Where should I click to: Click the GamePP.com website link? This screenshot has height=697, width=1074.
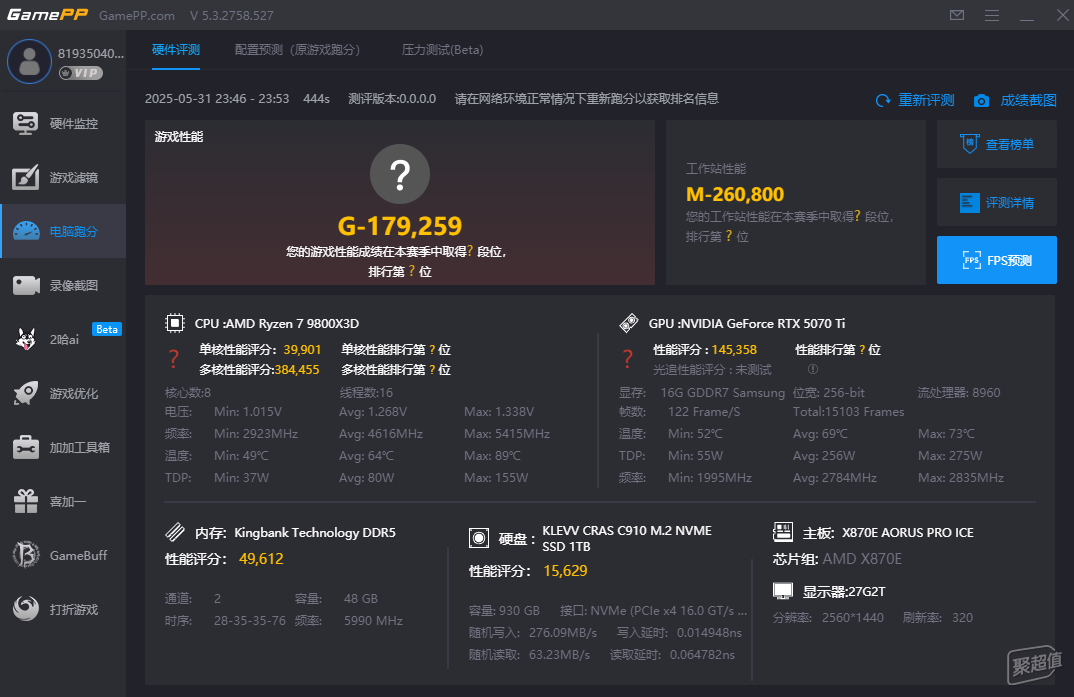[137, 16]
